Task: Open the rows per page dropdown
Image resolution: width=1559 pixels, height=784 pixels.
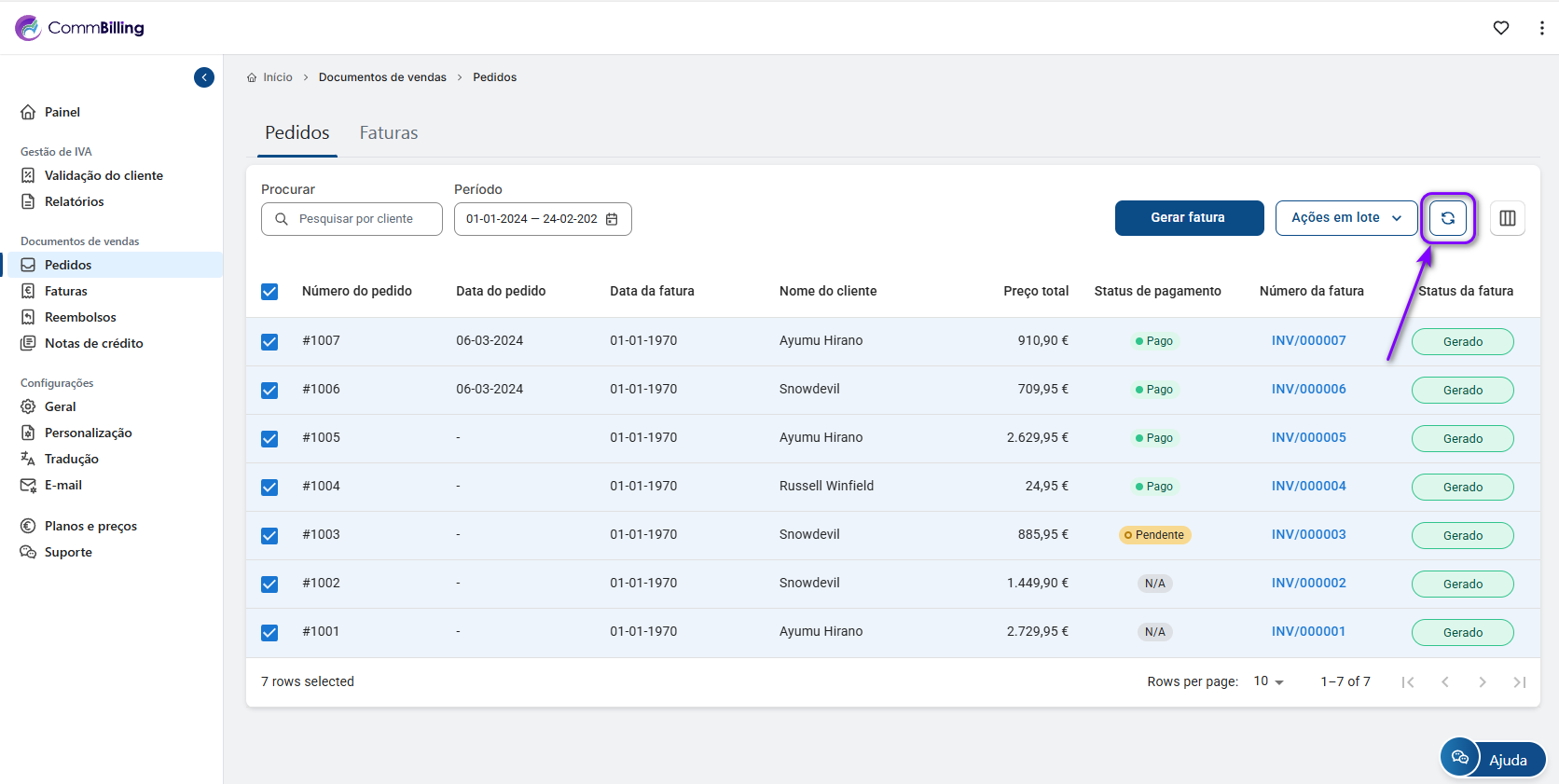Action: click(1268, 681)
